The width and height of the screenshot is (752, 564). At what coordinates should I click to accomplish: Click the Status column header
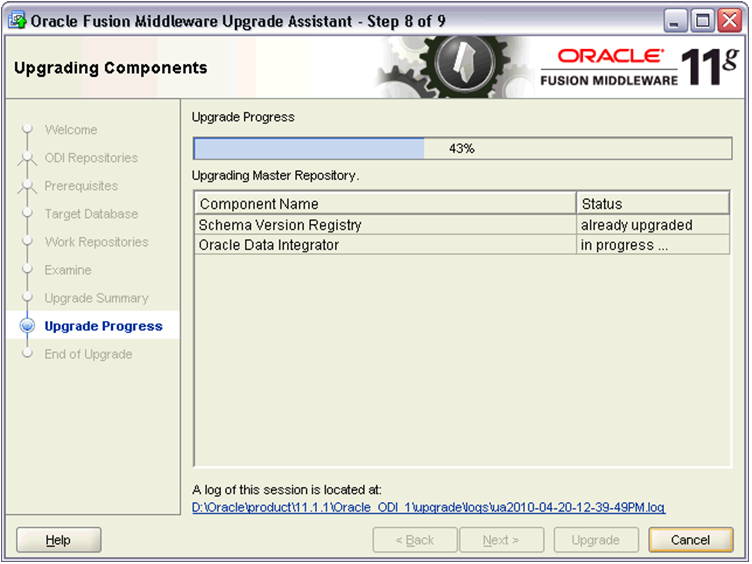pyautogui.click(x=653, y=204)
